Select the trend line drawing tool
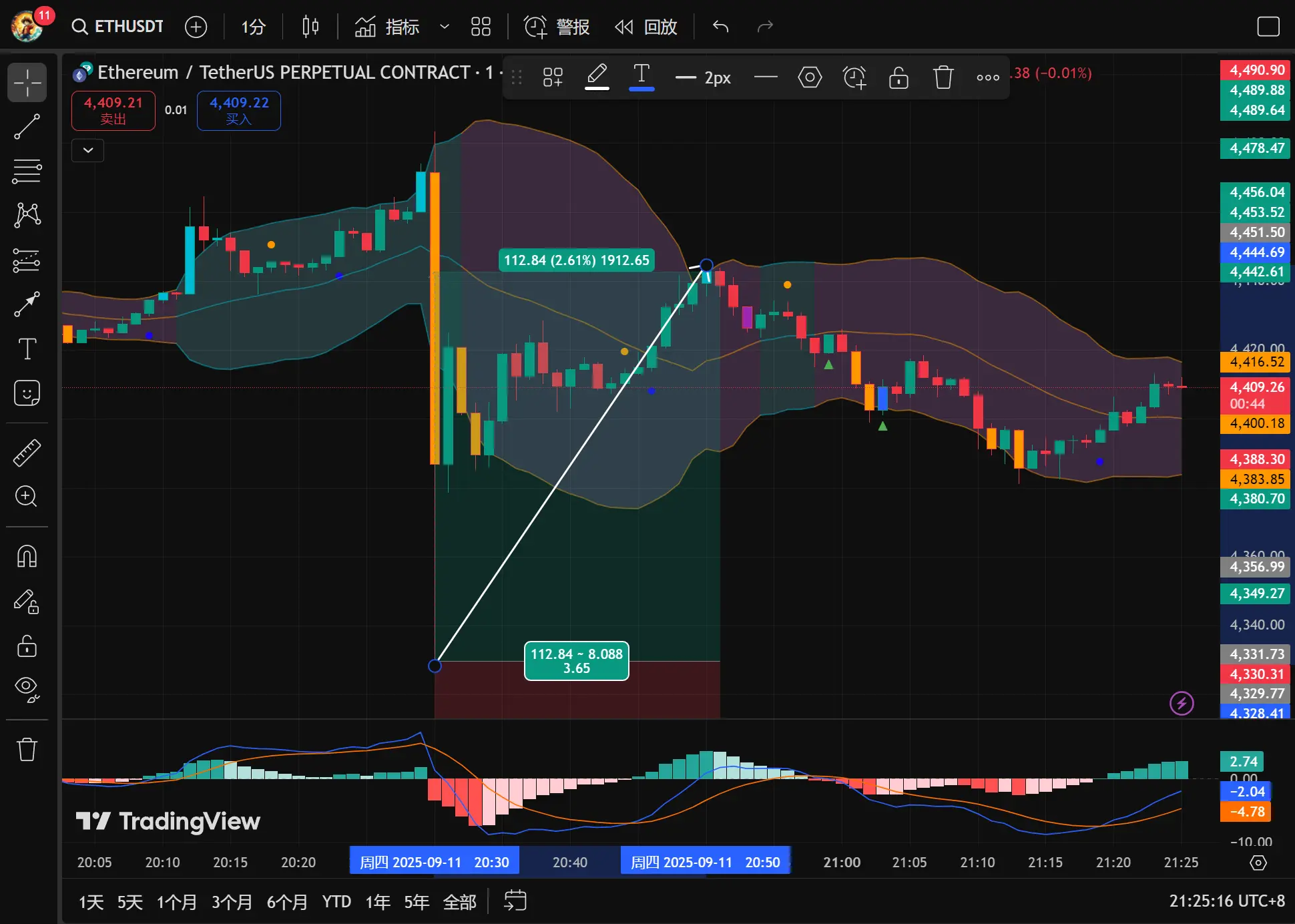This screenshot has height=924, width=1295. (27, 127)
